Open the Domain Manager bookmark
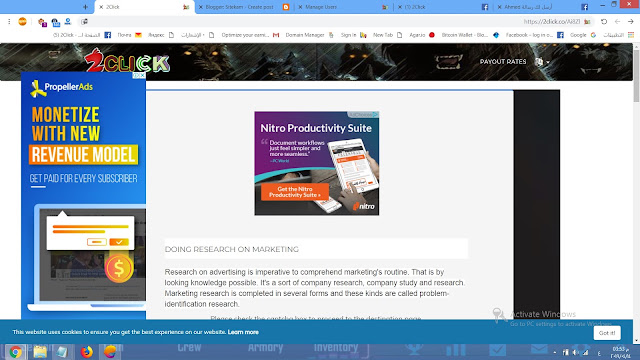The height and width of the screenshot is (360, 640). 309,35
